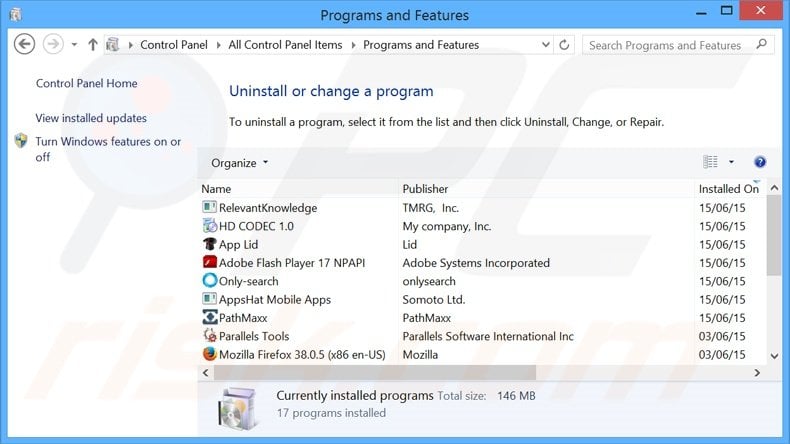Select AppsHat Mobile Apps entry

275,299
